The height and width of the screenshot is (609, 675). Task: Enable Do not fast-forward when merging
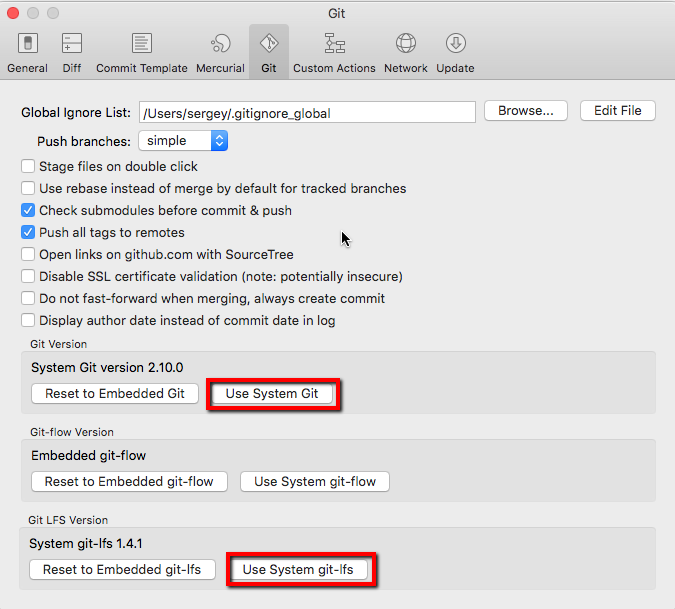[28, 298]
